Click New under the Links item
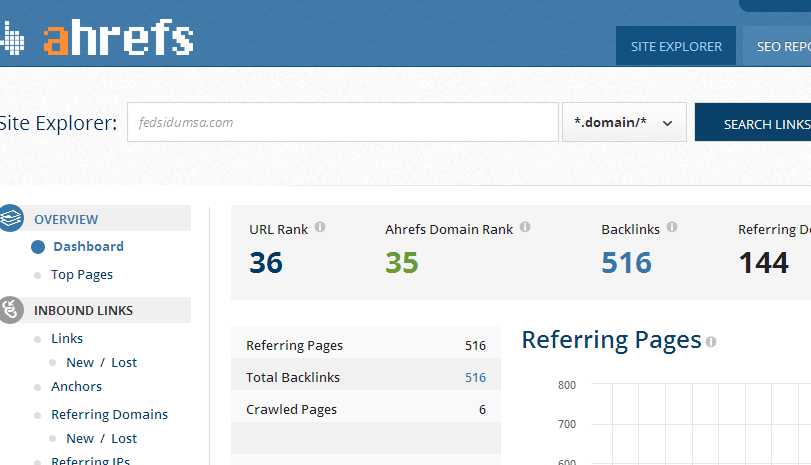 (80, 363)
